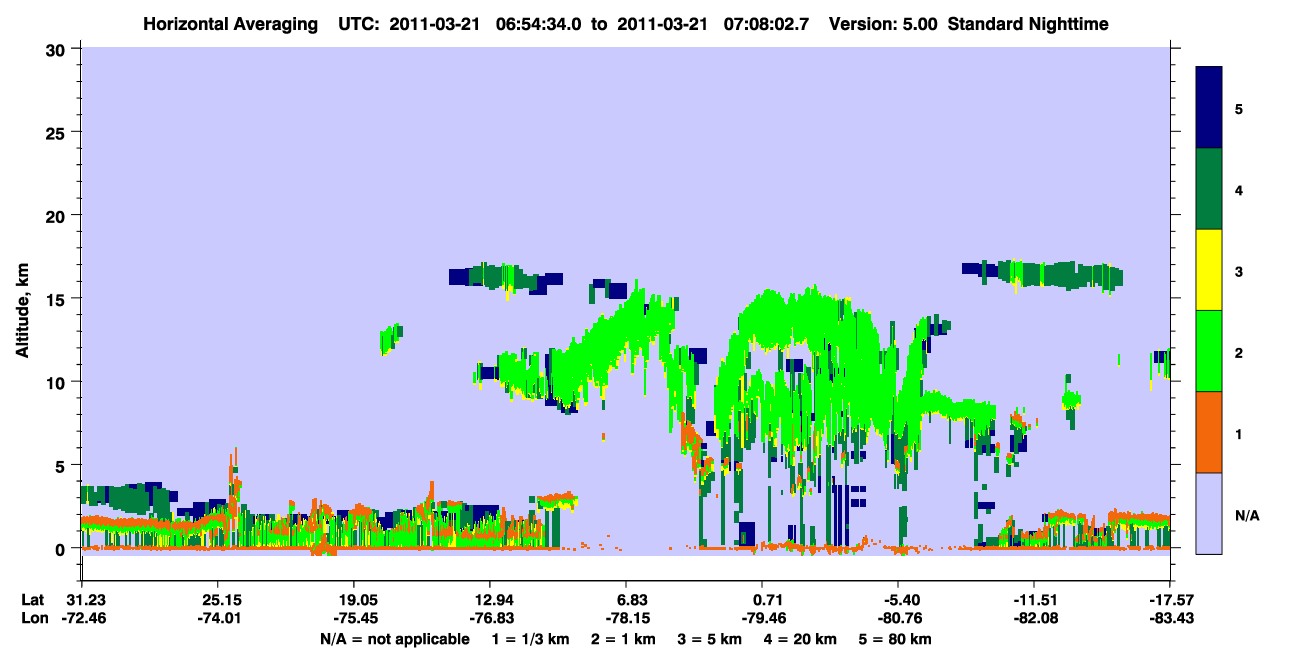Click the y-axis tick label 25
This screenshot has height=667, width=1300.
pos(58,132)
